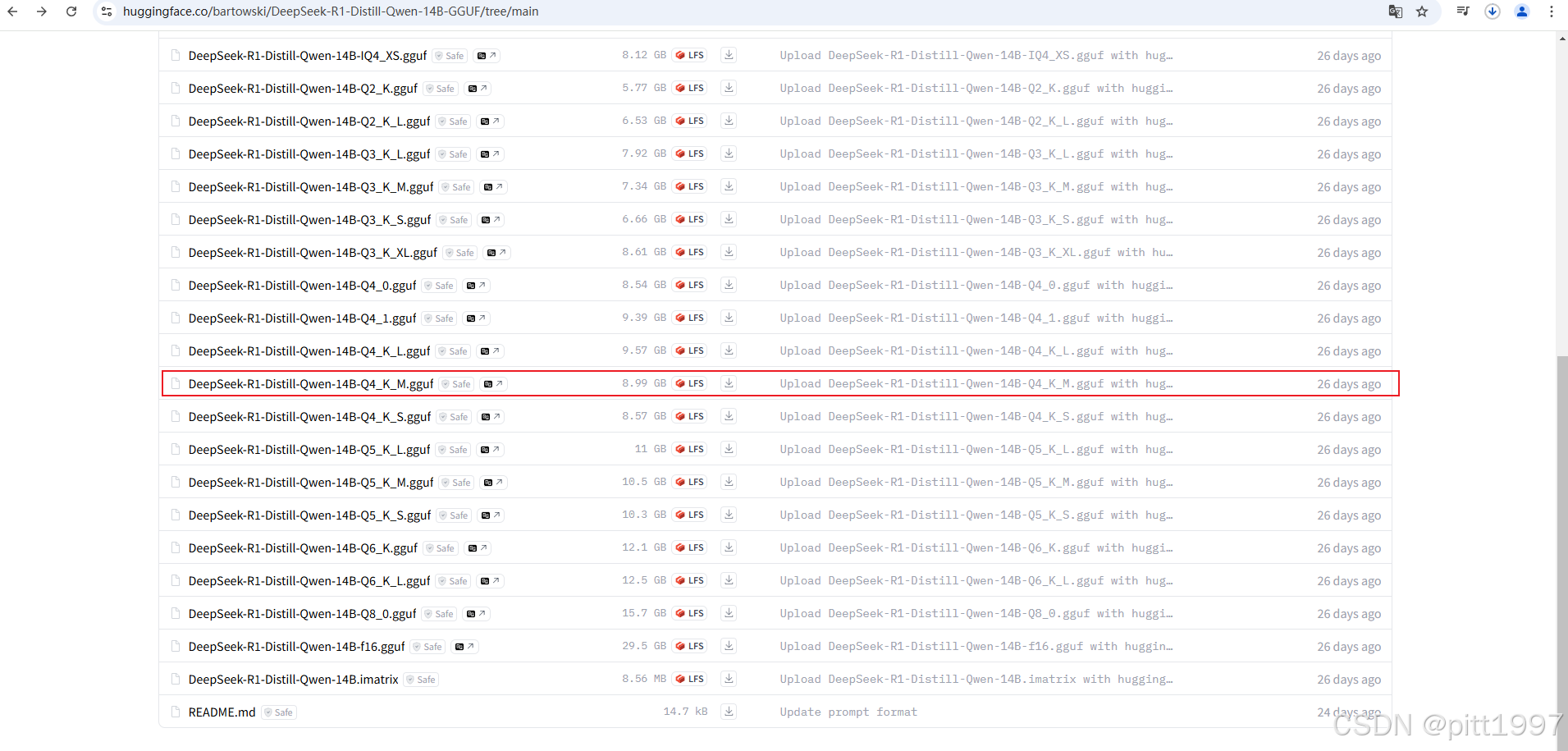Open the media control button in the toolbar
Image resolution: width=1568 pixels, height=751 pixels.
(x=1463, y=11)
